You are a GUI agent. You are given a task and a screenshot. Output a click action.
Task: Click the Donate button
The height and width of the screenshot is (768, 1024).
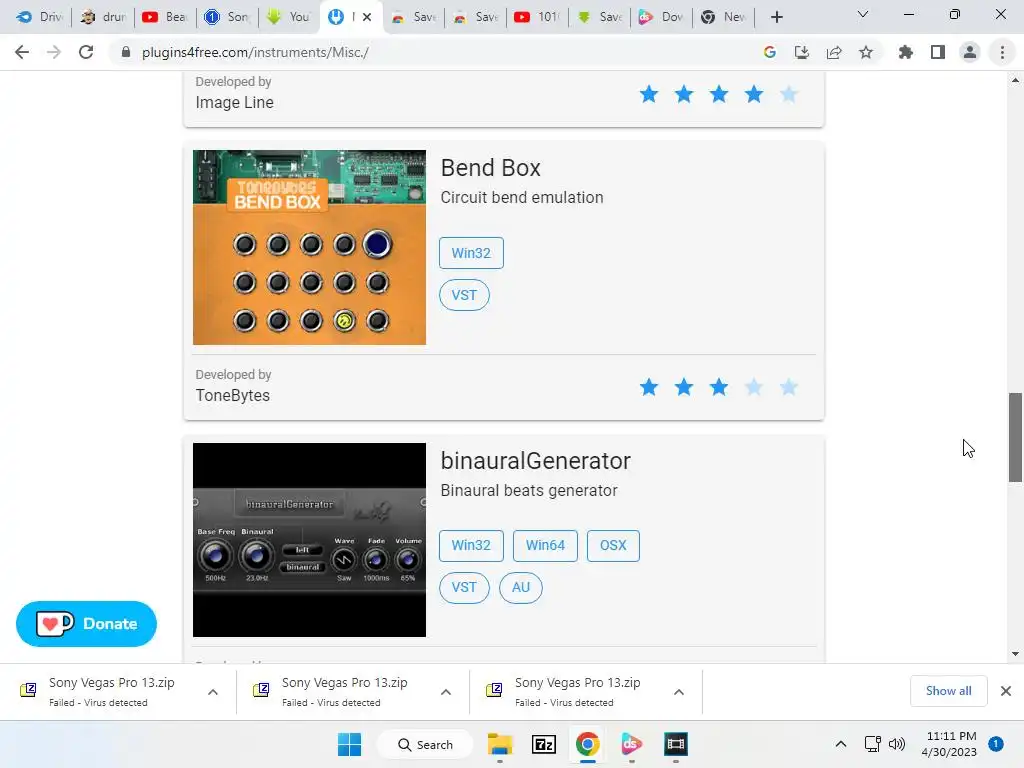(x=86, y=624)
